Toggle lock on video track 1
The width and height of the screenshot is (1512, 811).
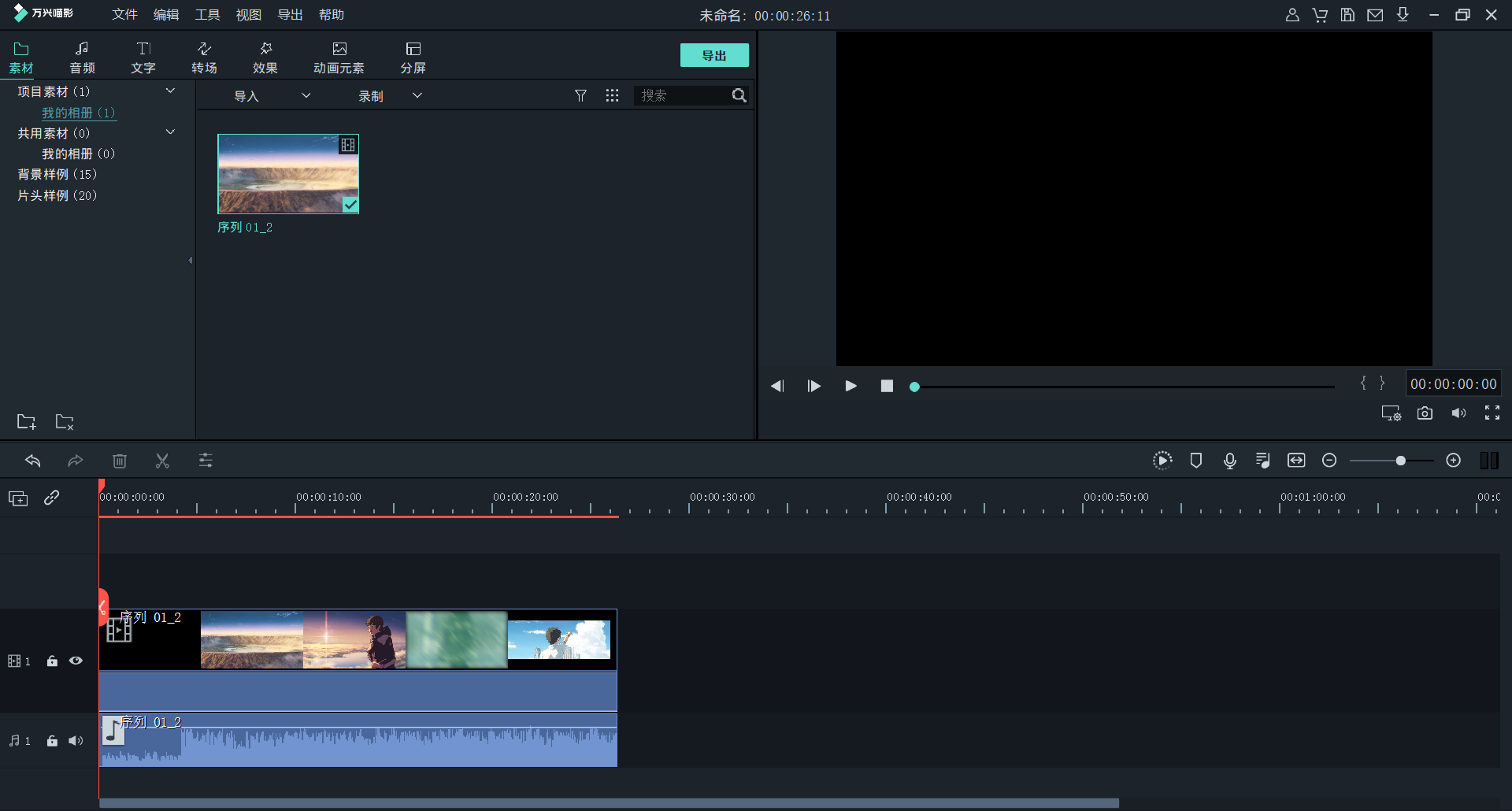pos(52,661)
